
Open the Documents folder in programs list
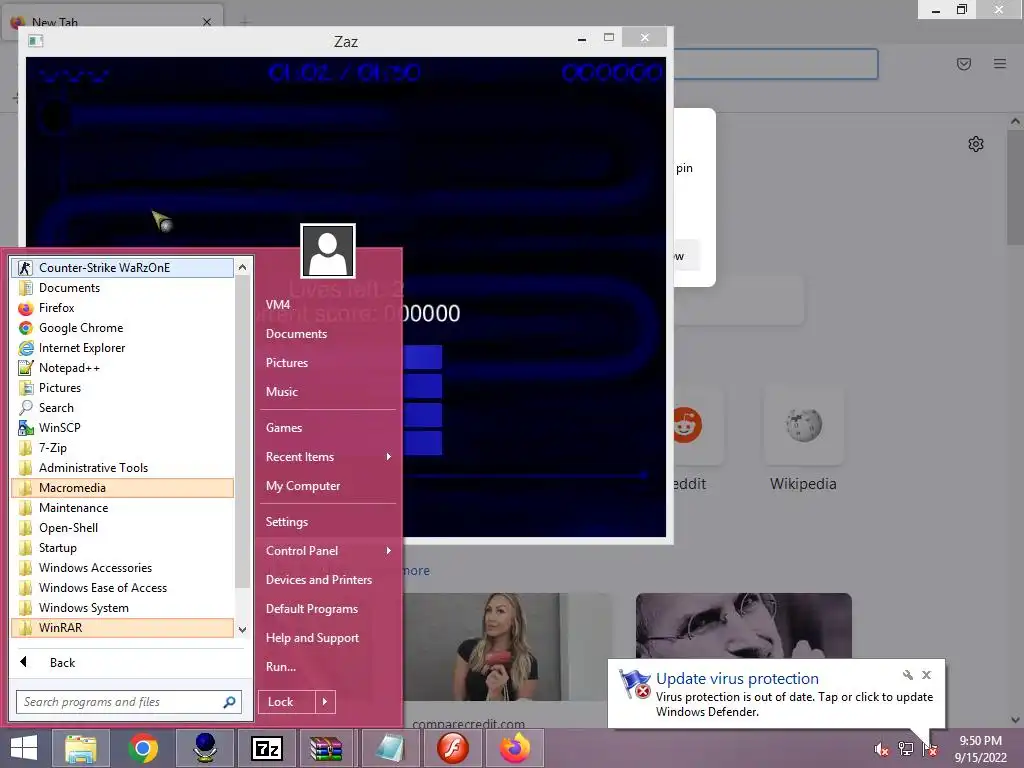pos(122,288)
